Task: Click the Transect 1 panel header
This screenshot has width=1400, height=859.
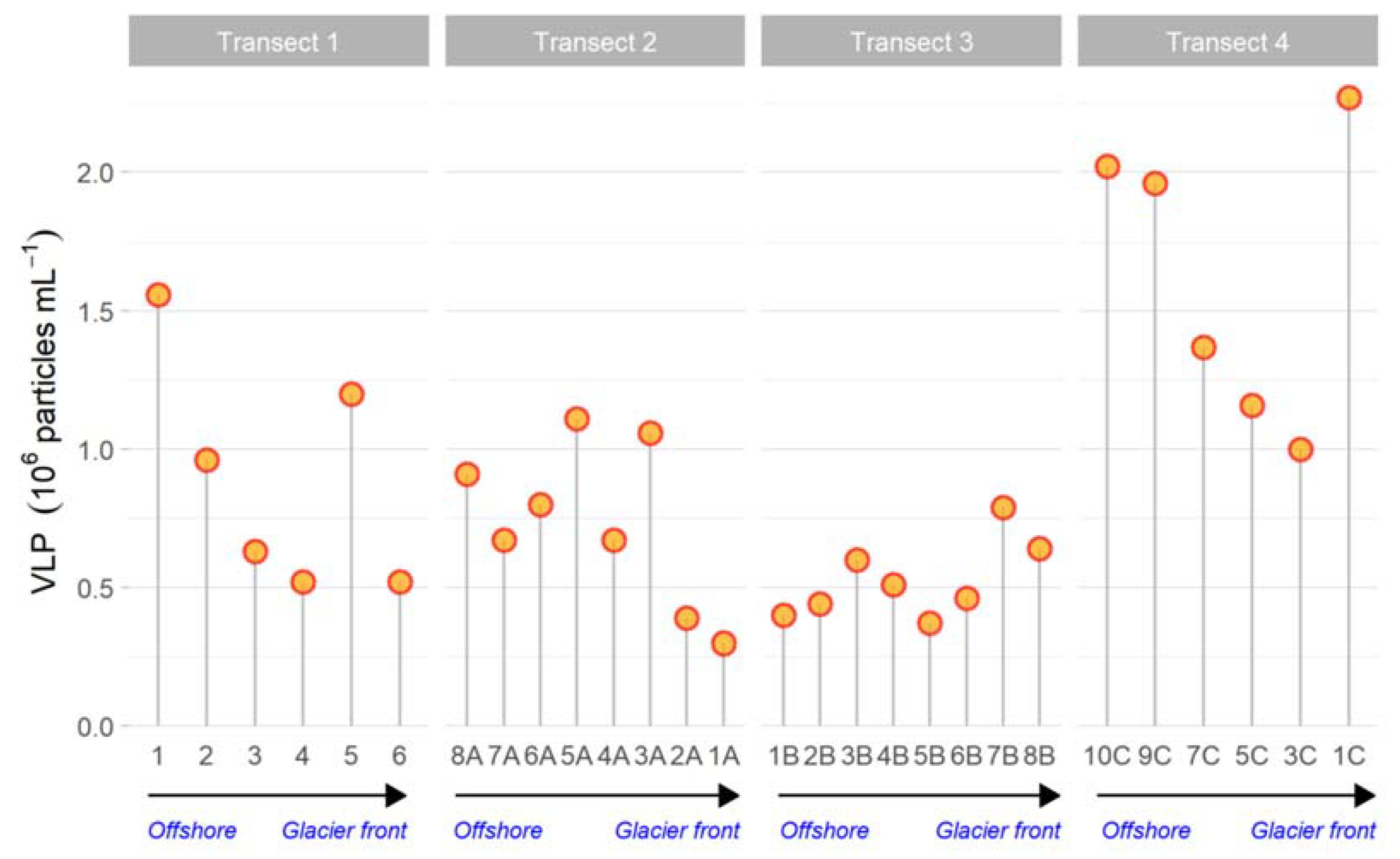Action: [278, 41]
